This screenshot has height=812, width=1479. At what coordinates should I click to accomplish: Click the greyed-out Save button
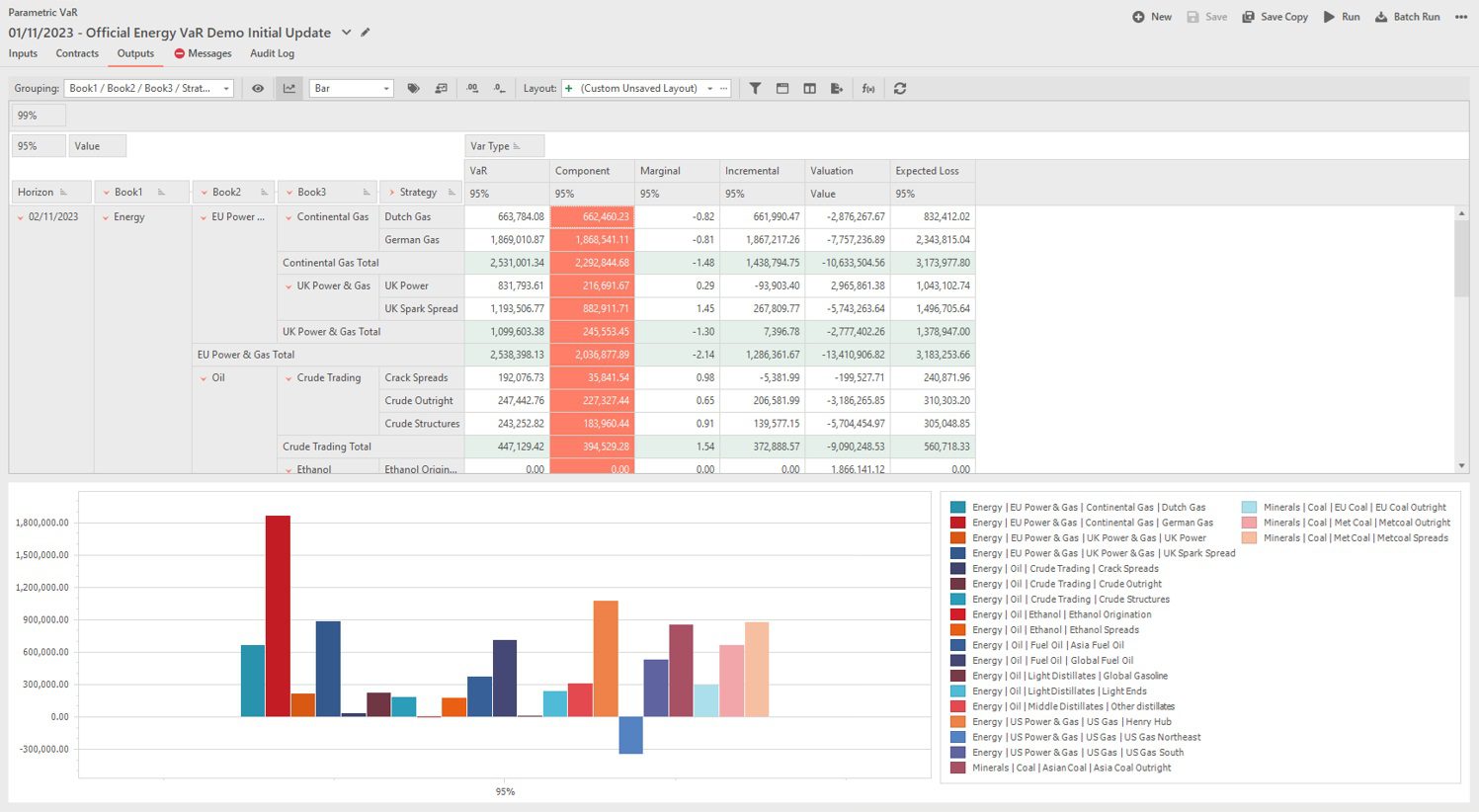click(1206, 17)
